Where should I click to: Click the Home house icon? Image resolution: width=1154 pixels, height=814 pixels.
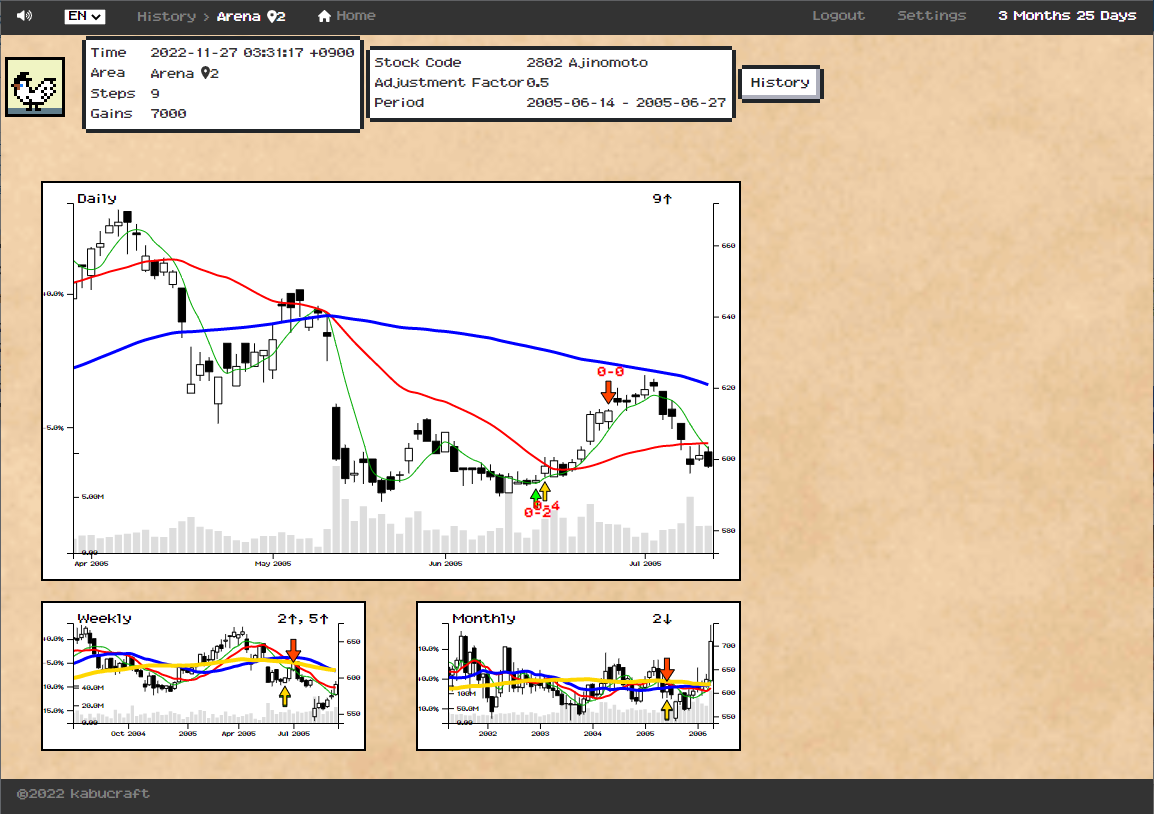coord(324,16)
